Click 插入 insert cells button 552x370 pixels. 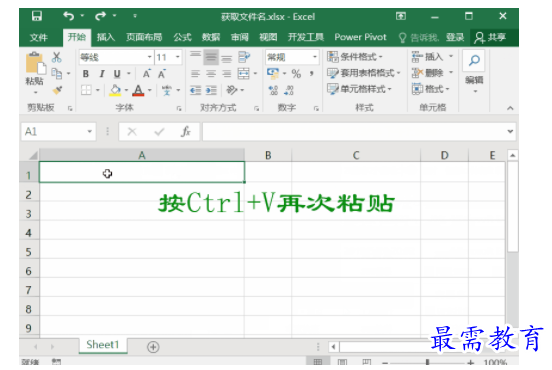pyautogui.click(x=427, y=57)
